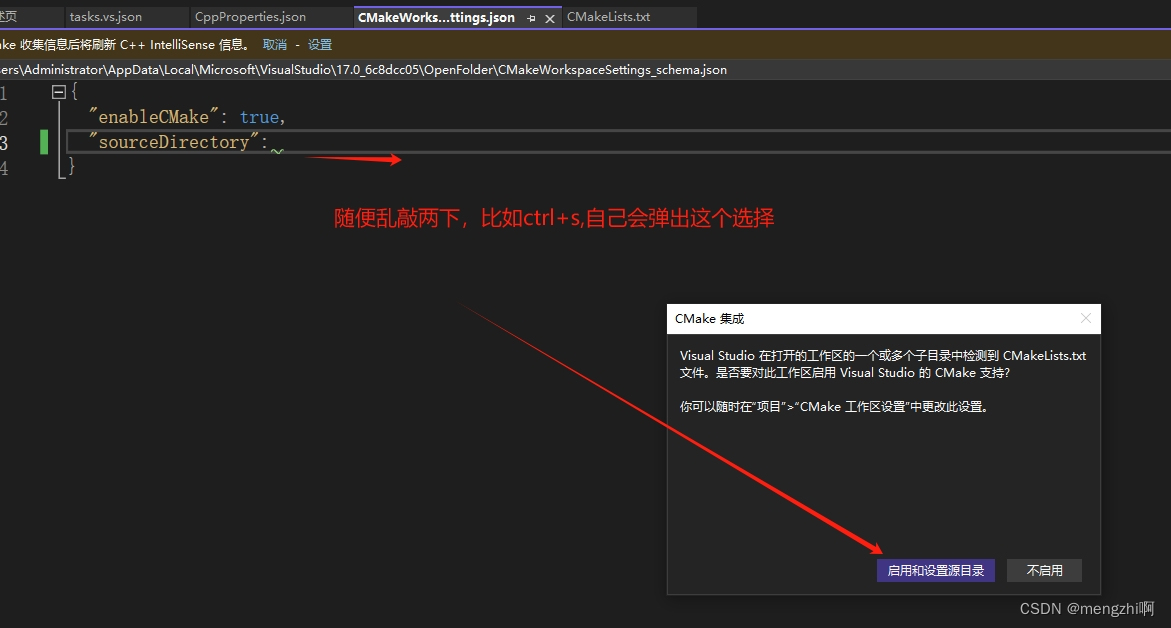Click the enableCMake property name
Image resolution: width=1171 pixels, height=628 pixels.
(x=151, y=117)
